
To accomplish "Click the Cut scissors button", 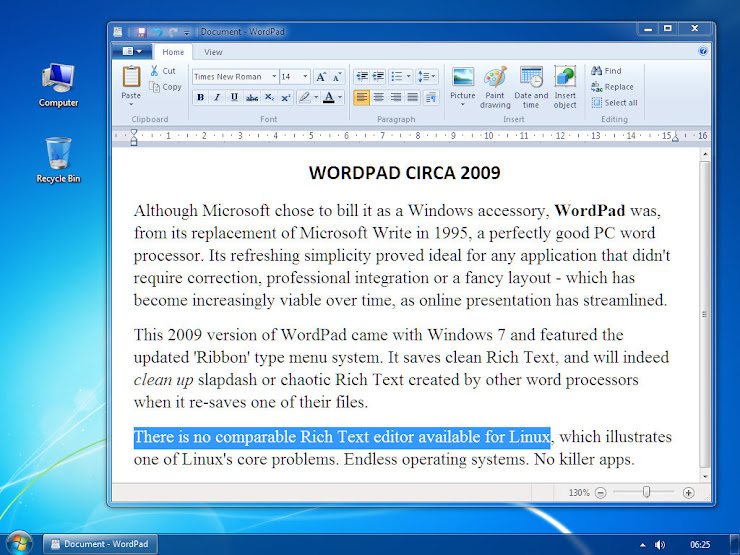I will 163,71.
